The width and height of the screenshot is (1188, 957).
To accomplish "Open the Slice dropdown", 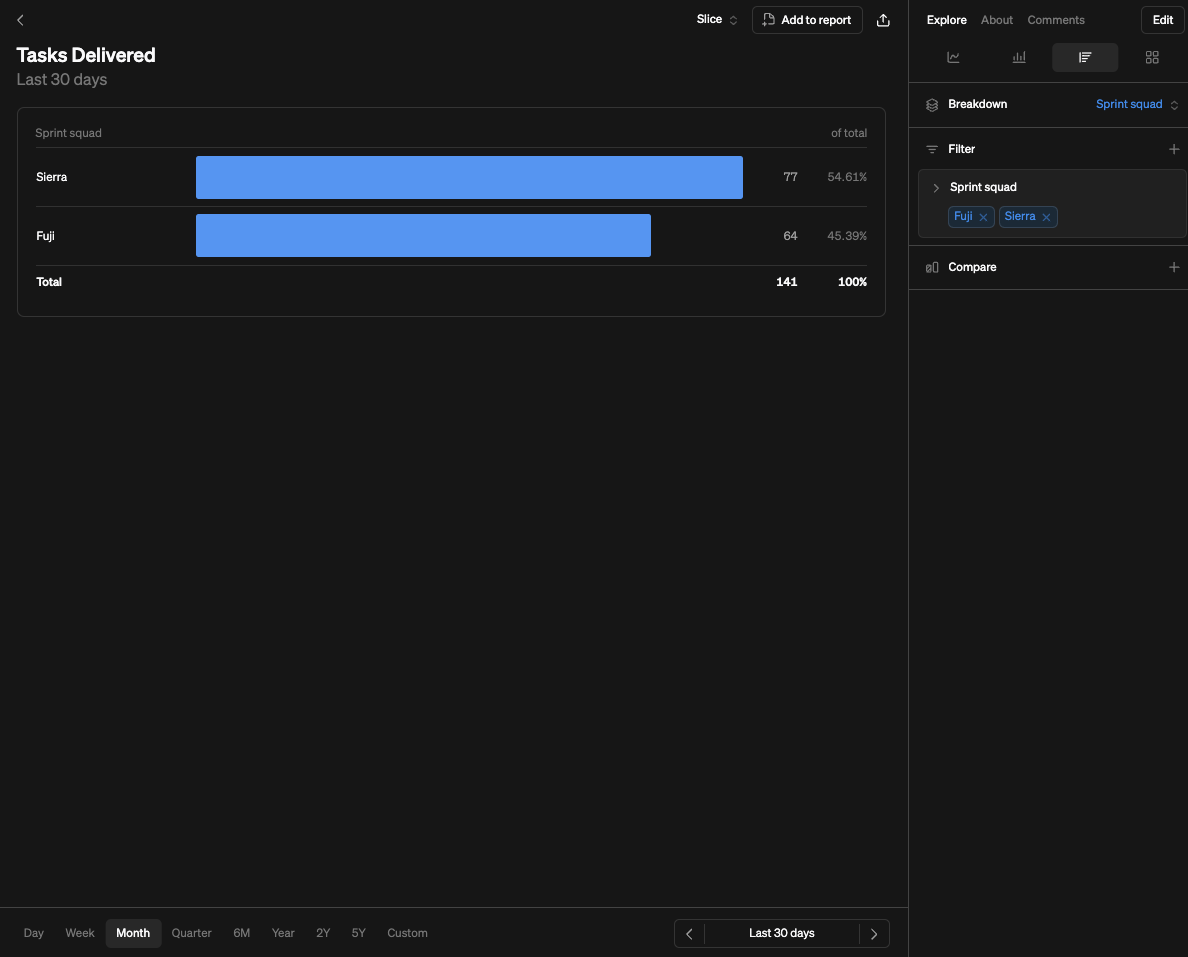I will coord(717,20).
